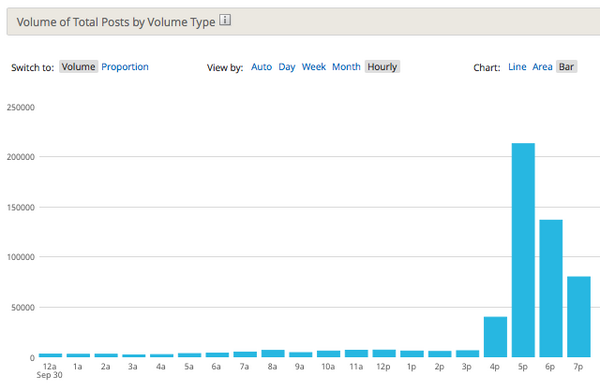600x390 pixels.
Task: Select the Bar chart type
Action: point(566,67)
